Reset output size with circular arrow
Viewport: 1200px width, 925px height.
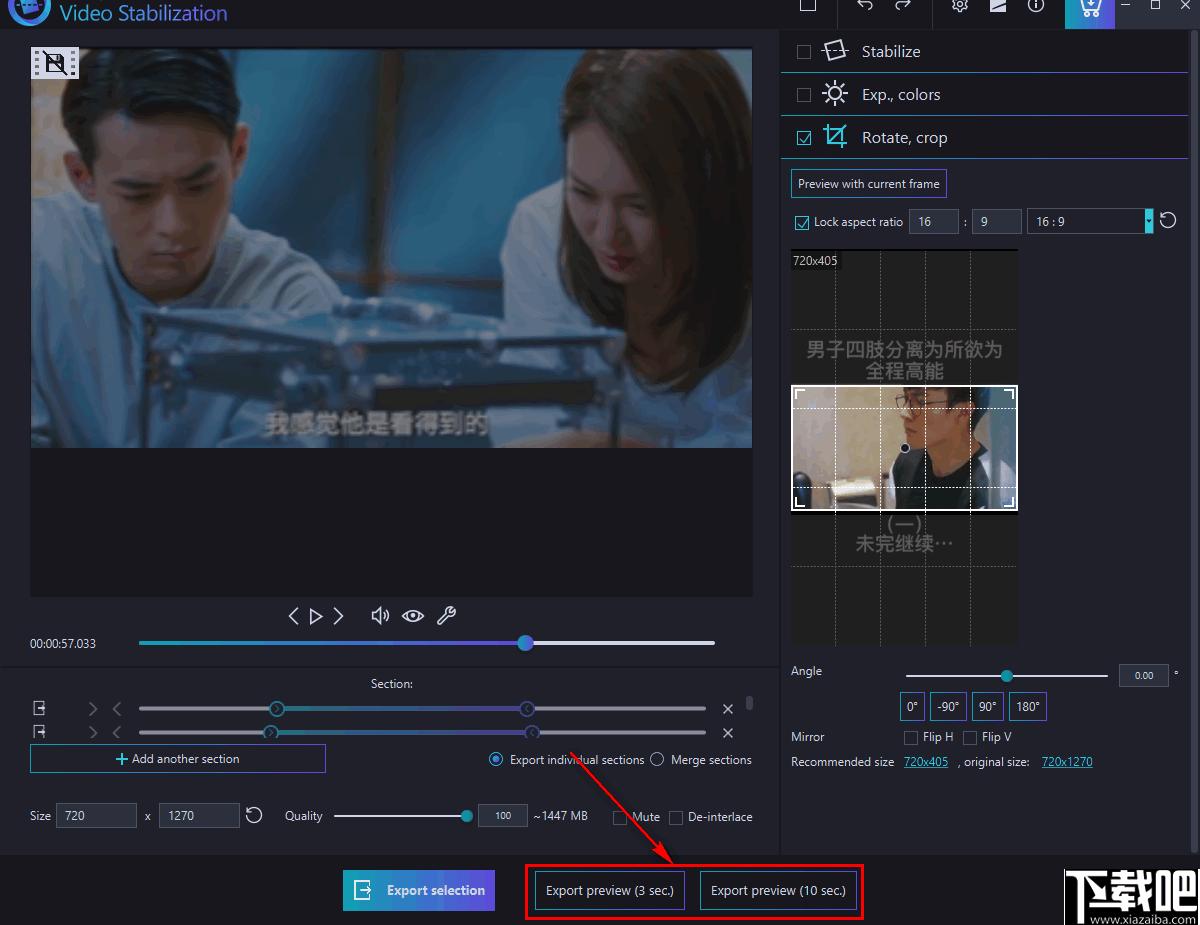(254, 815)
